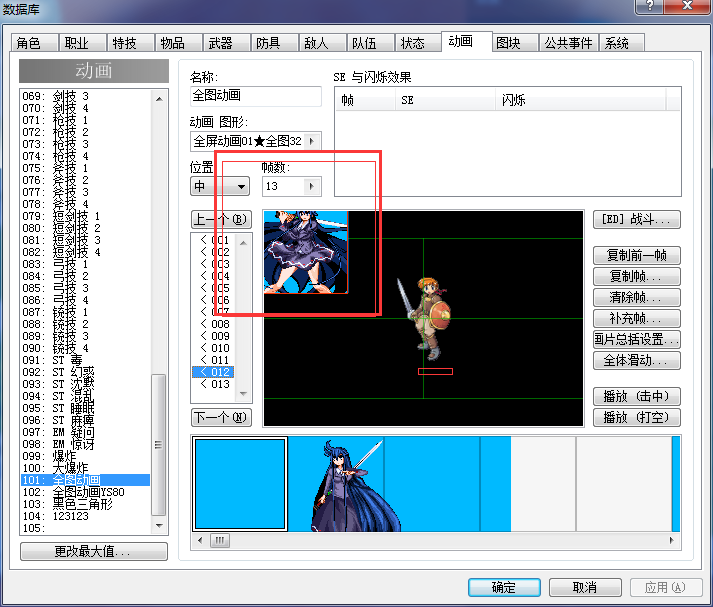Click the 更改最大值 button

pos(94,552)
